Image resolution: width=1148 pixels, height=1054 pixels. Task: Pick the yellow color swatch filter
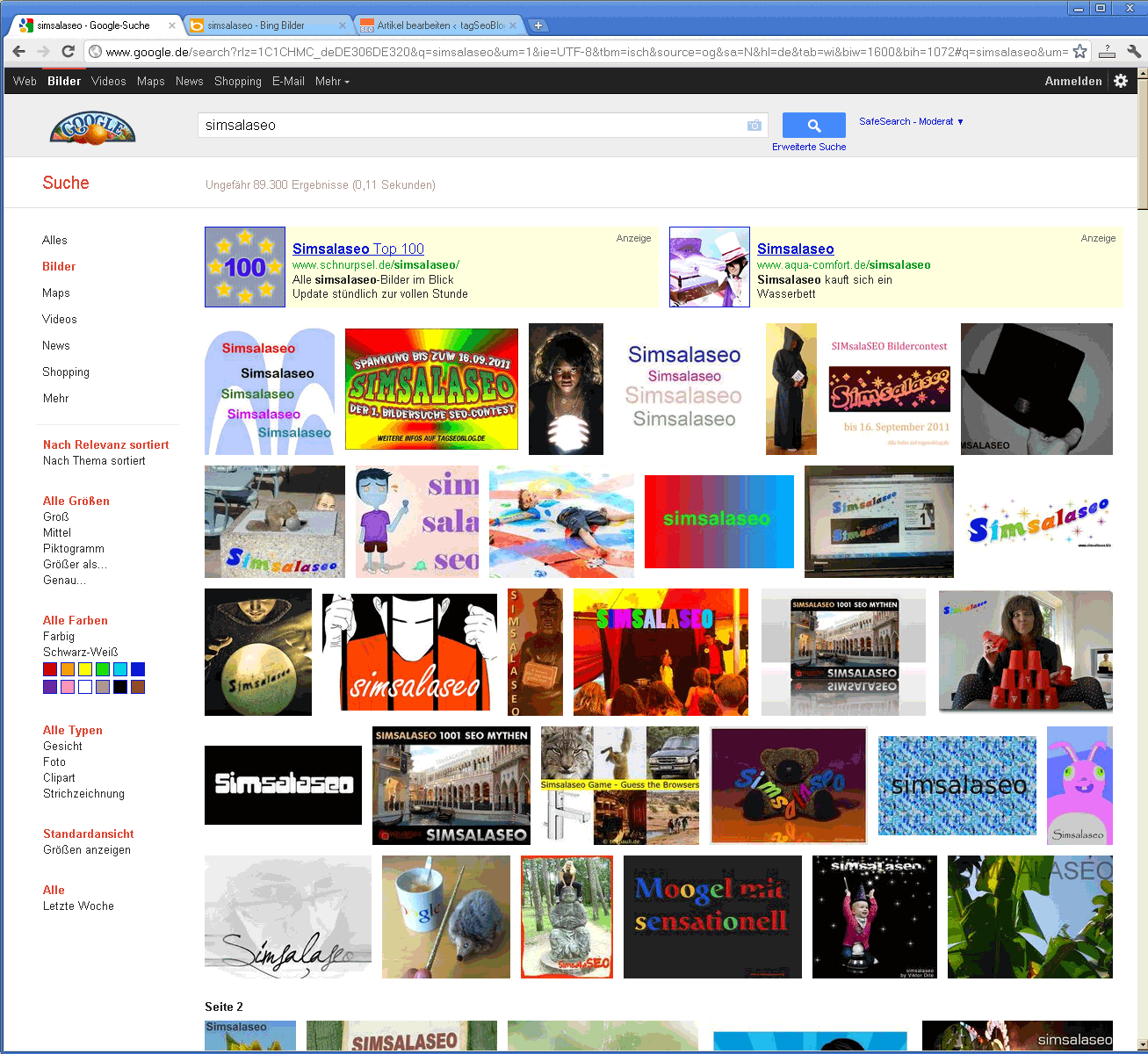(85, 669)
